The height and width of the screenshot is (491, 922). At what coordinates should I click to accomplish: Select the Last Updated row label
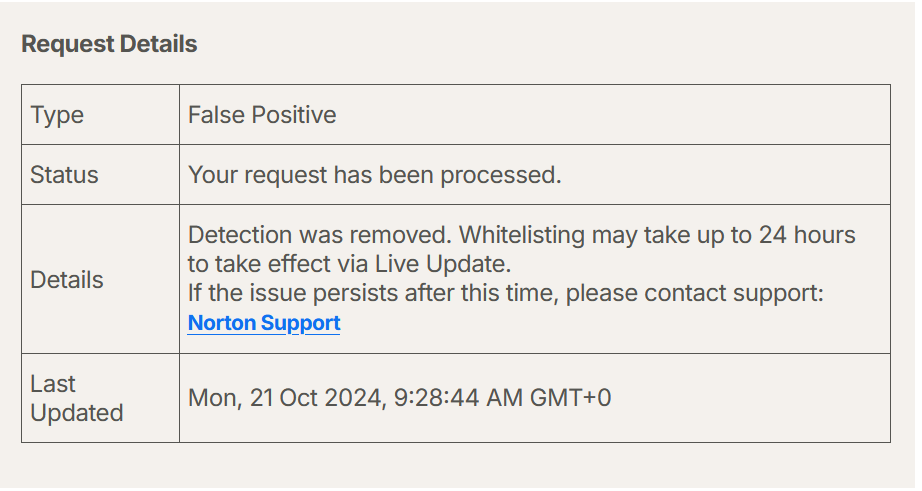pos(76,398)
